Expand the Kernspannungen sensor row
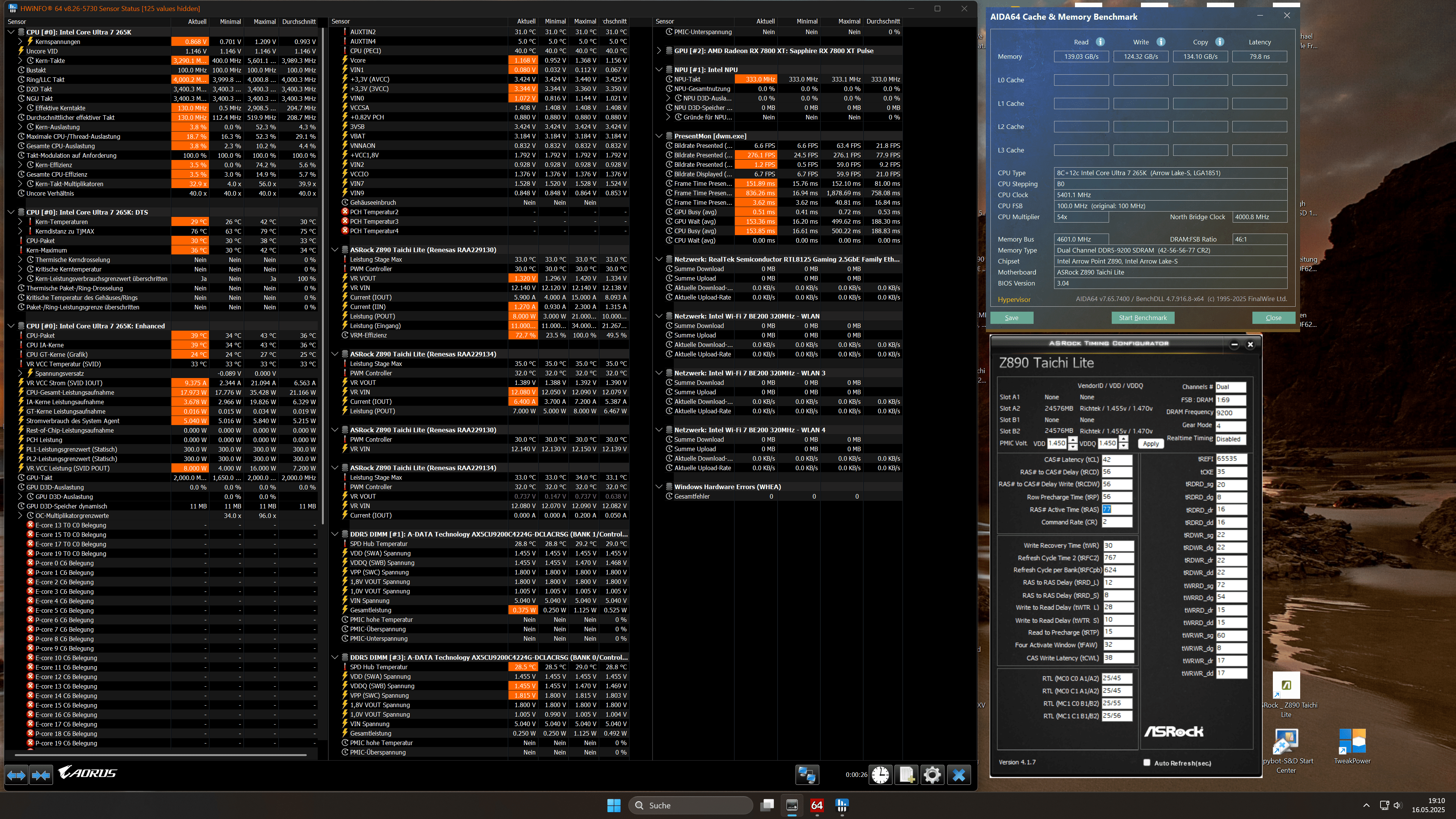Screen dimensions: 1456x819 tap(20, 42)
